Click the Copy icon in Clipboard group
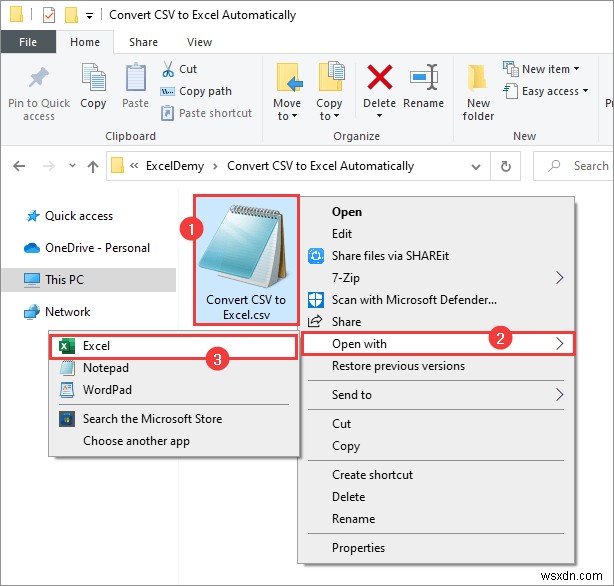 pyautogui.click(x=94, y=77)
